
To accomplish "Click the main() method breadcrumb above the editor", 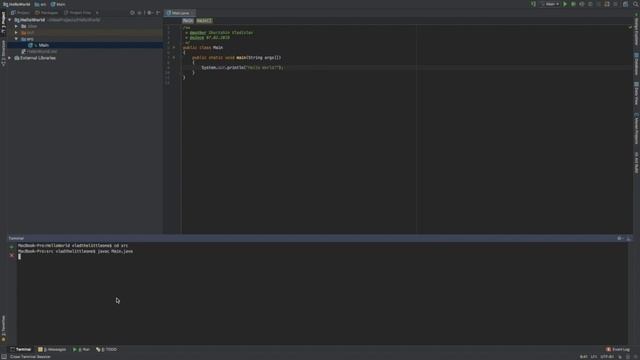I will (x=204, y=20).
